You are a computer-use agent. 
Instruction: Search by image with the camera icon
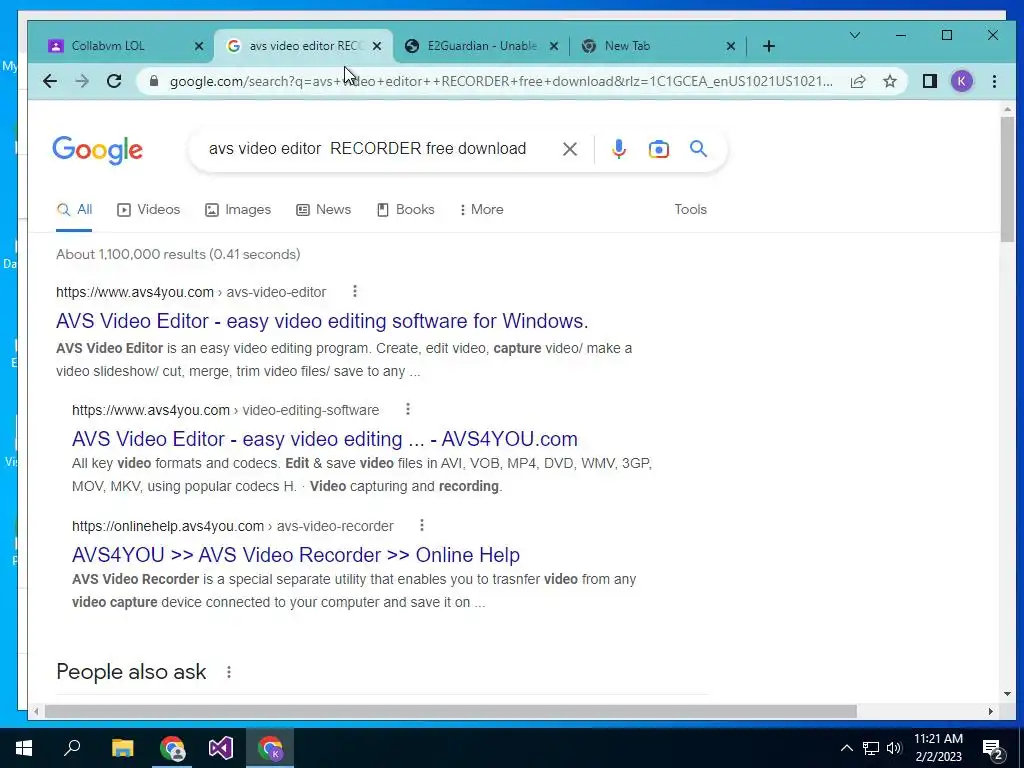tap(658, 149)
